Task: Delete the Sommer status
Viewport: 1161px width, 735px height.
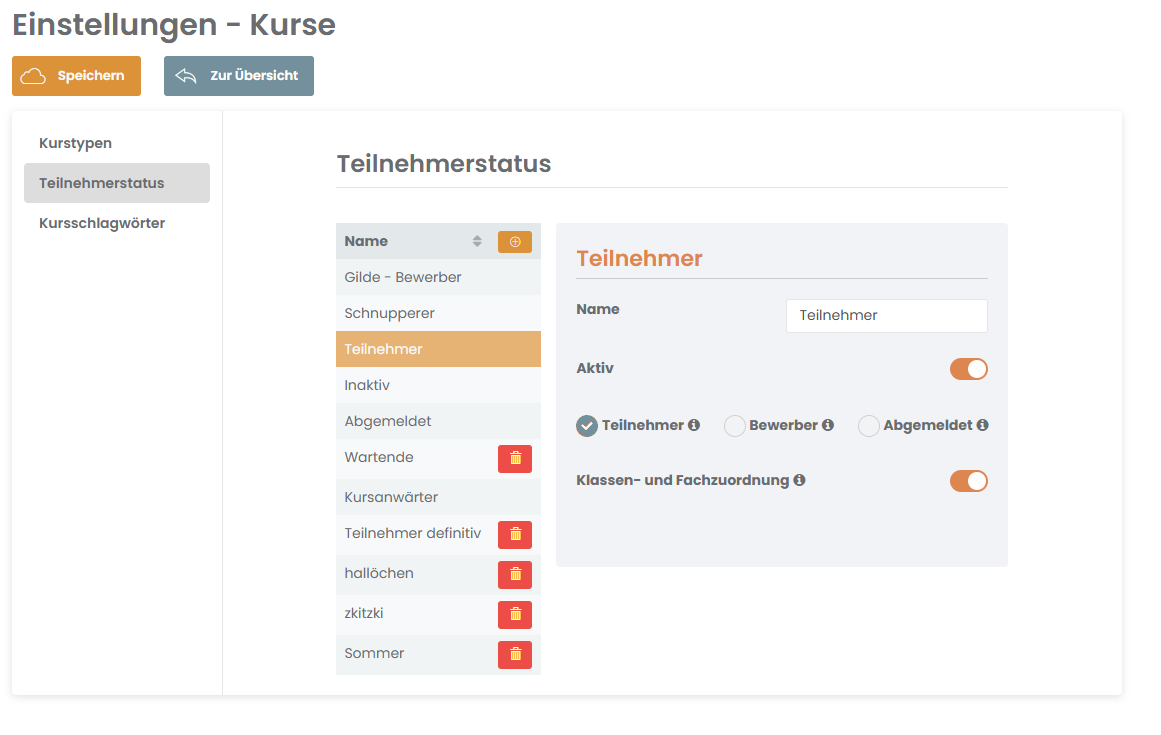Action: click(515, 654)
